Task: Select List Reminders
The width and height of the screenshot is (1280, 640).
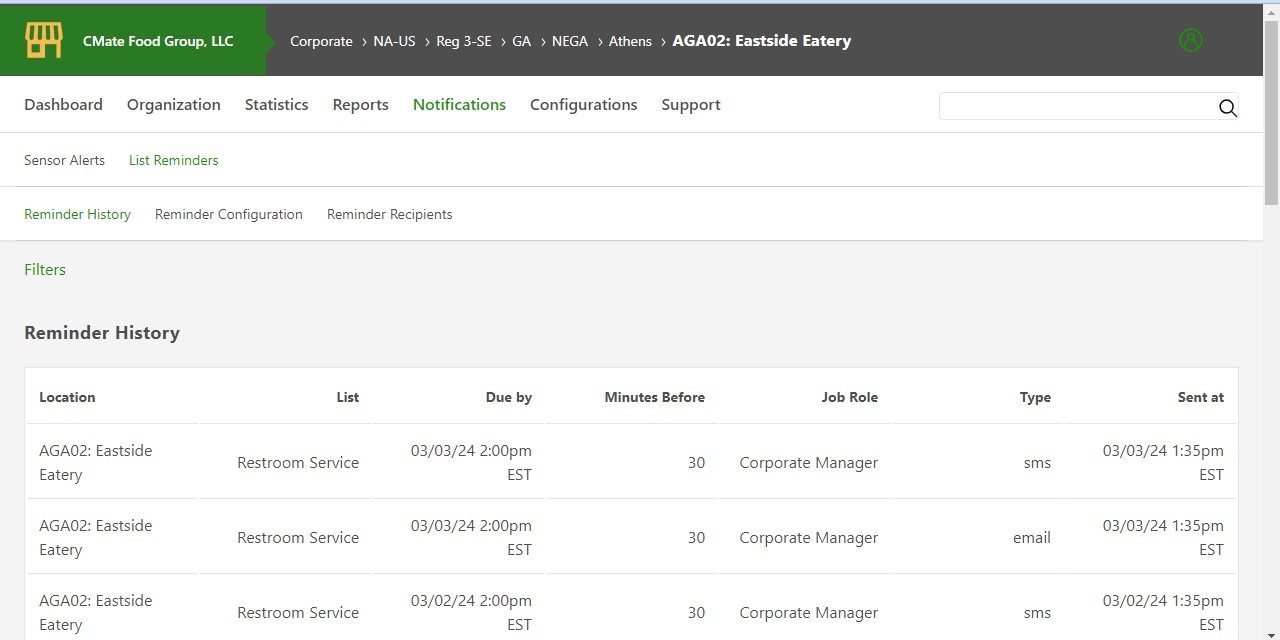Action: pyautogui.click(x=173, y=160)
